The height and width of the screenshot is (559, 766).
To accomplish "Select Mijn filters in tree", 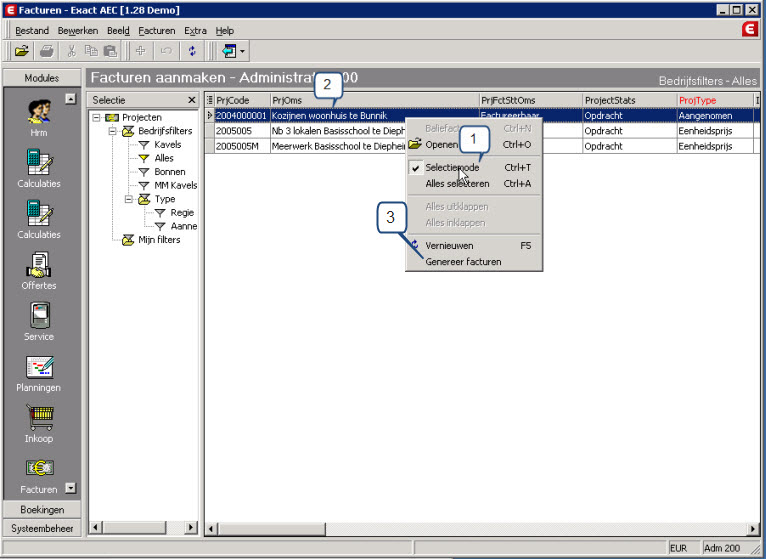I will [159, 240].
